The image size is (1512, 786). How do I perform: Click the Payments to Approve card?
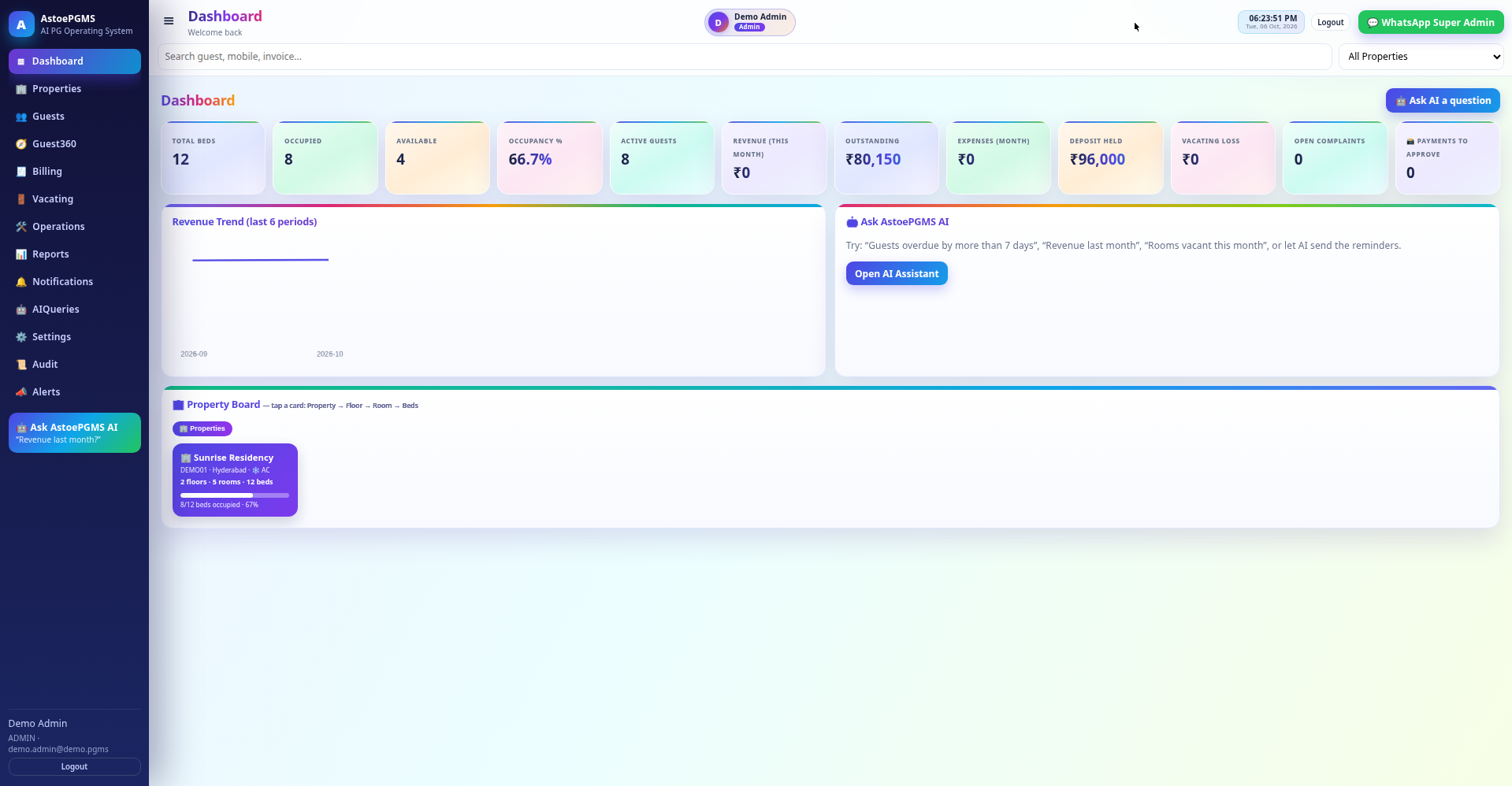[x=1447, y=158]
